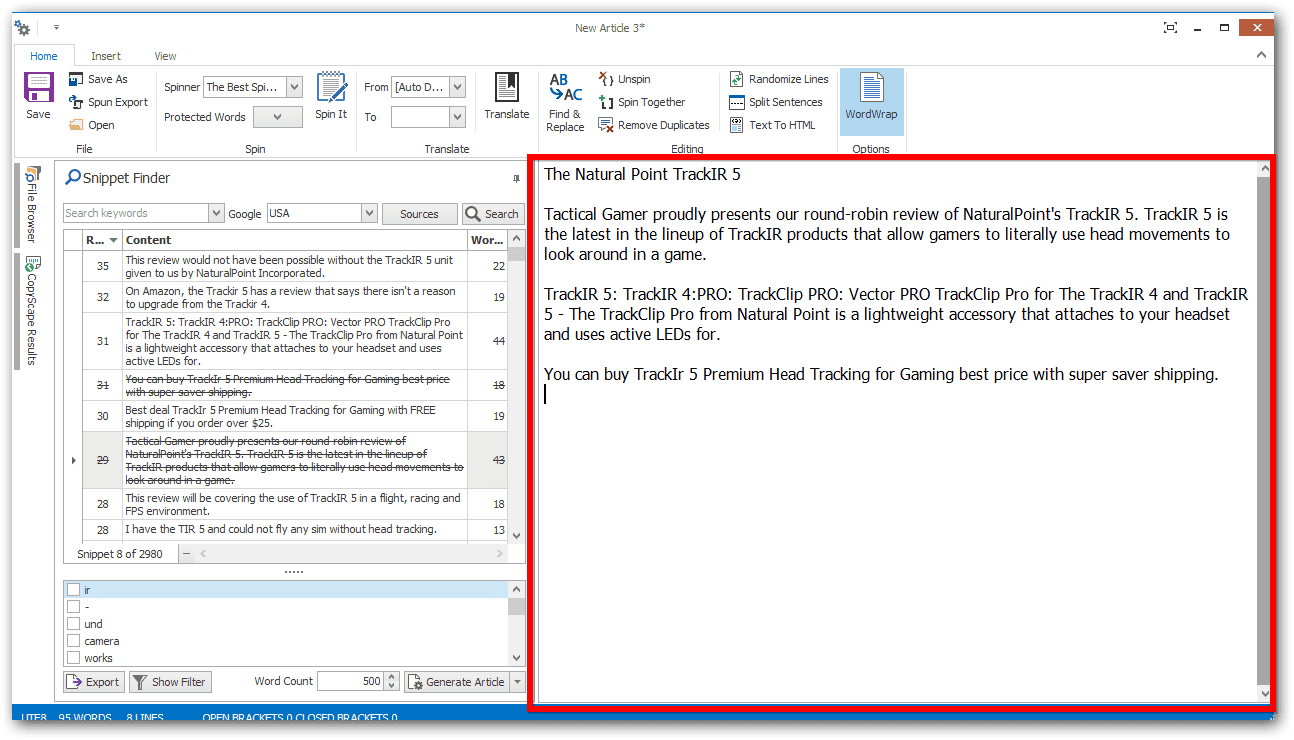Open the File Browser side panel tab
1294x740 pixels.
(x=31, y=205)
